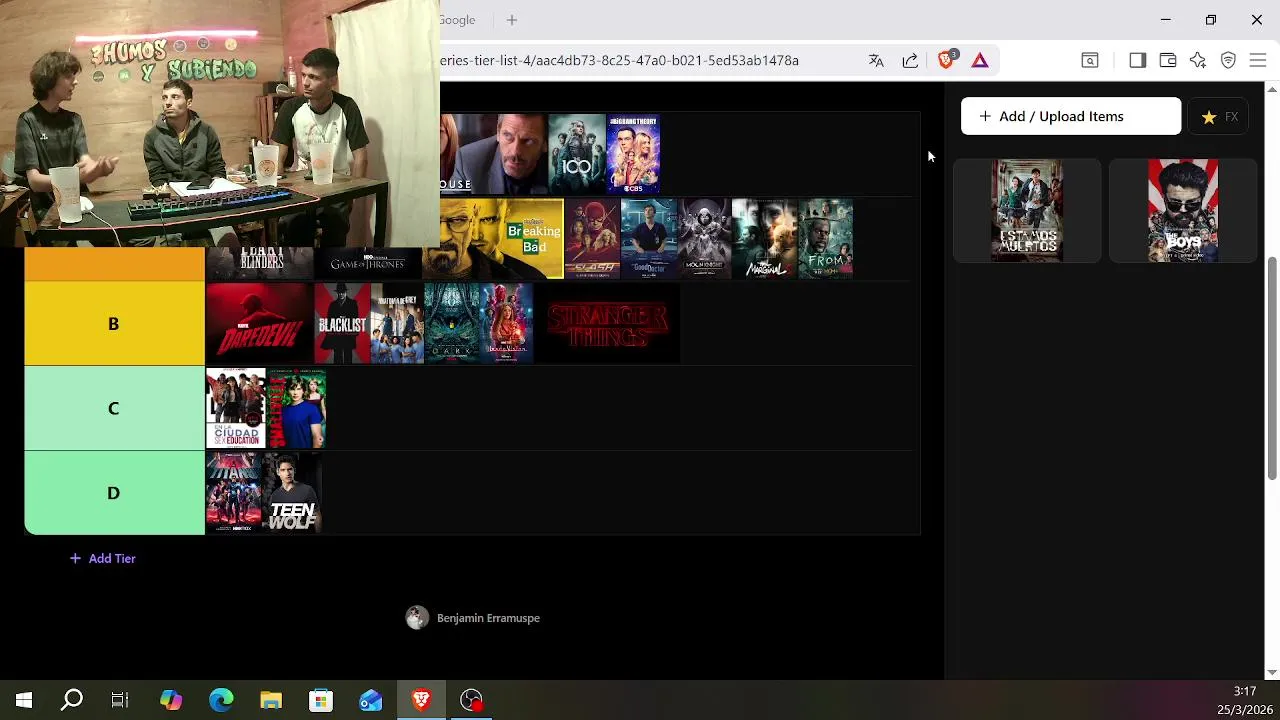The height and width of the screenshot is (720, 1280).
Task: Click the translate page icon in address bar
Action: (x=876, y=61)
